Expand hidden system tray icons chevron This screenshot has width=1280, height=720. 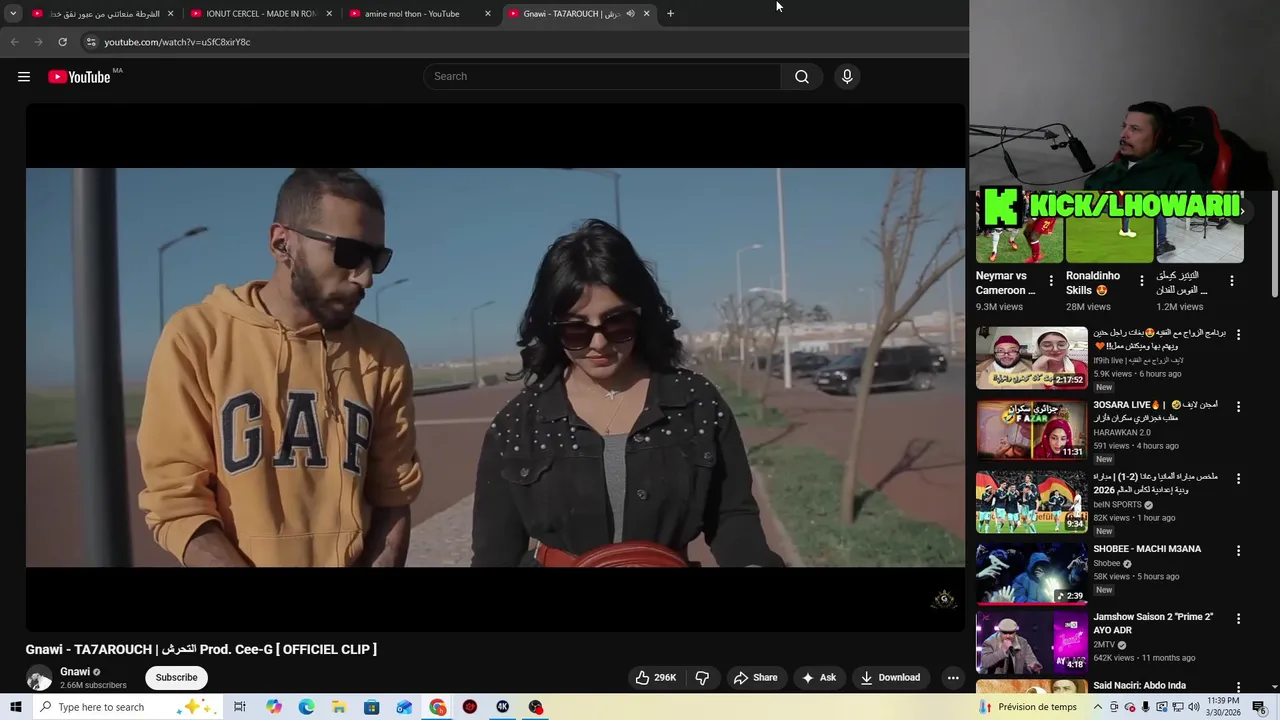[x=1097, y=707]
